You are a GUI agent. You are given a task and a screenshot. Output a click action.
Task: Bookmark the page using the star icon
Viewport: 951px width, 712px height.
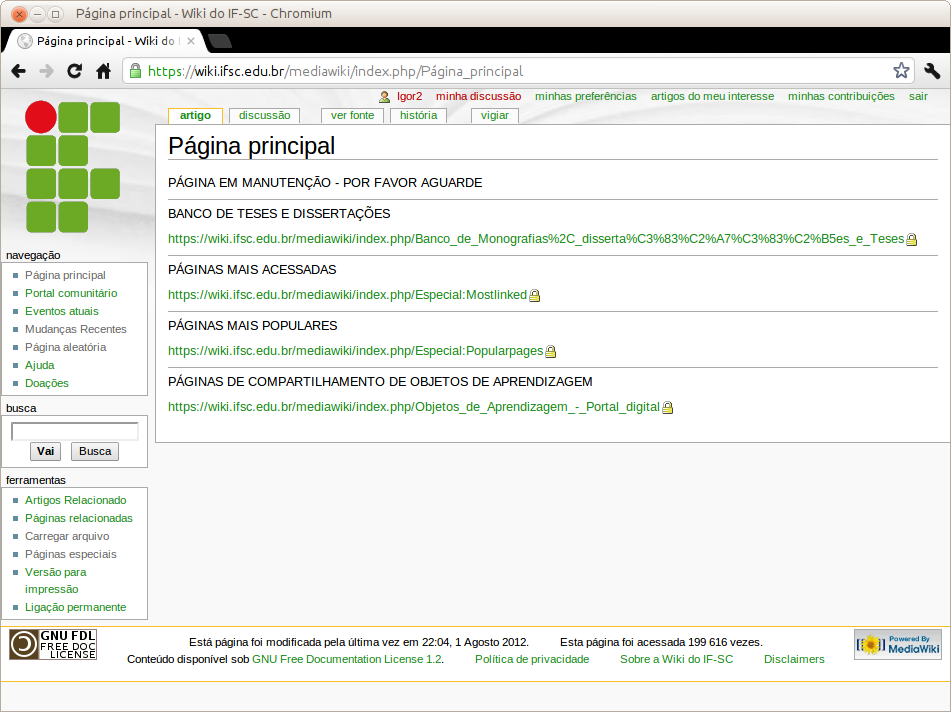[900, 71]
